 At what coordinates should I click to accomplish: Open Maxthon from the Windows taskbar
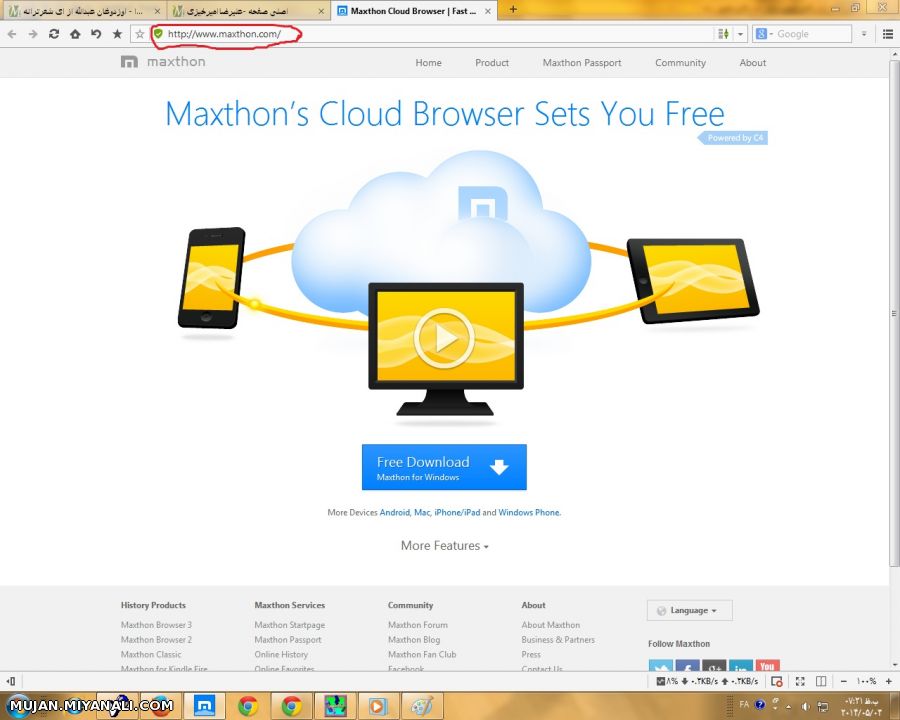pyautogui.click(x=204, y=706)
